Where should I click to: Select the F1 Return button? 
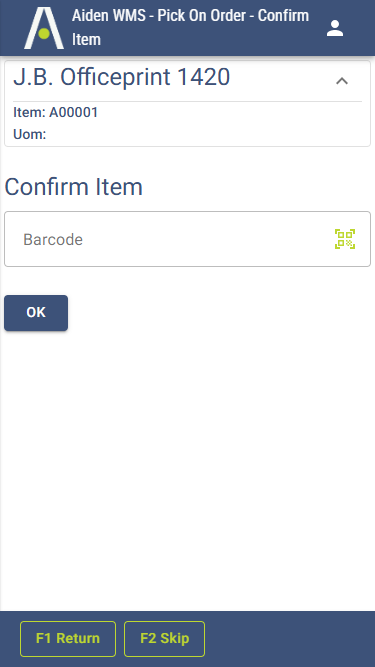click(x=68, y=639)
